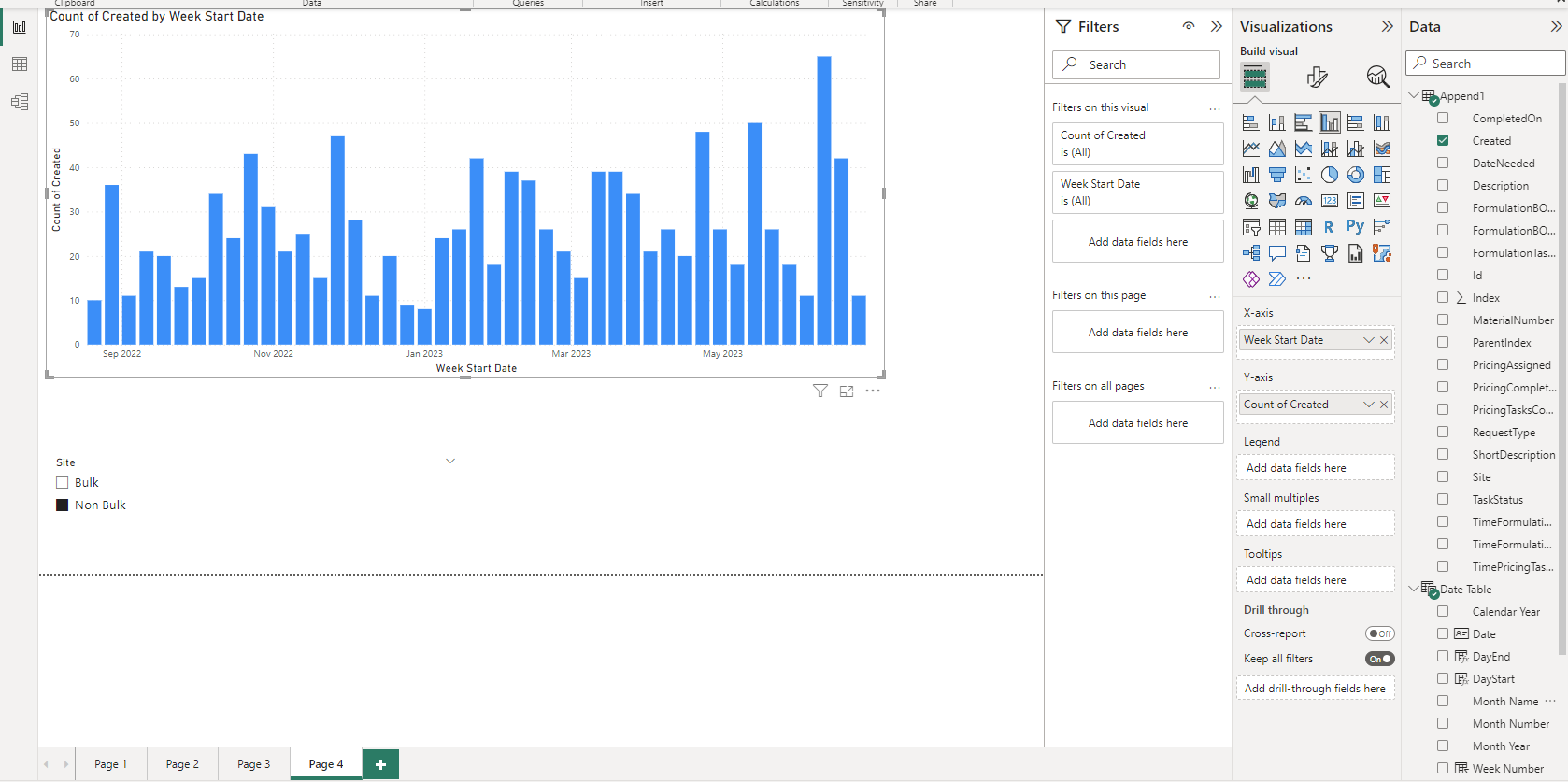
Task: Open the filter icon below the chart
Action: 820,391
